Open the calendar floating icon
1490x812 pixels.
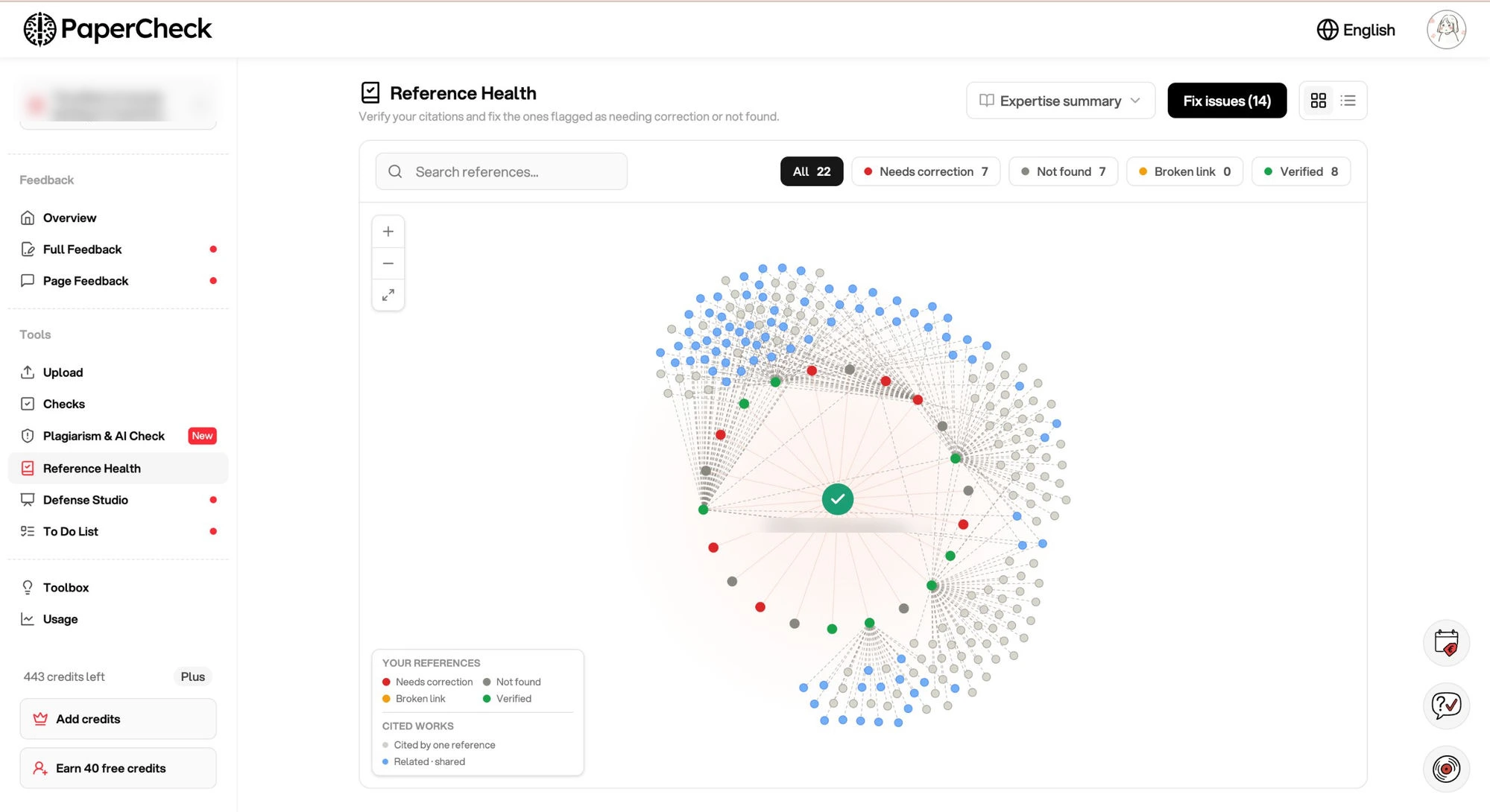pyautogui.click(x=1446, y=643)
